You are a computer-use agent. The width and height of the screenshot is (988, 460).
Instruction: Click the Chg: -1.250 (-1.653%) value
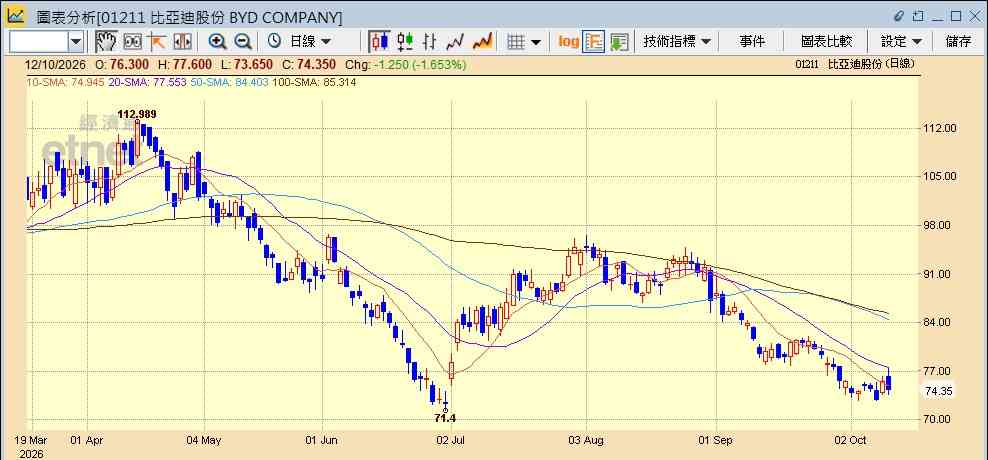coord(407,64)
